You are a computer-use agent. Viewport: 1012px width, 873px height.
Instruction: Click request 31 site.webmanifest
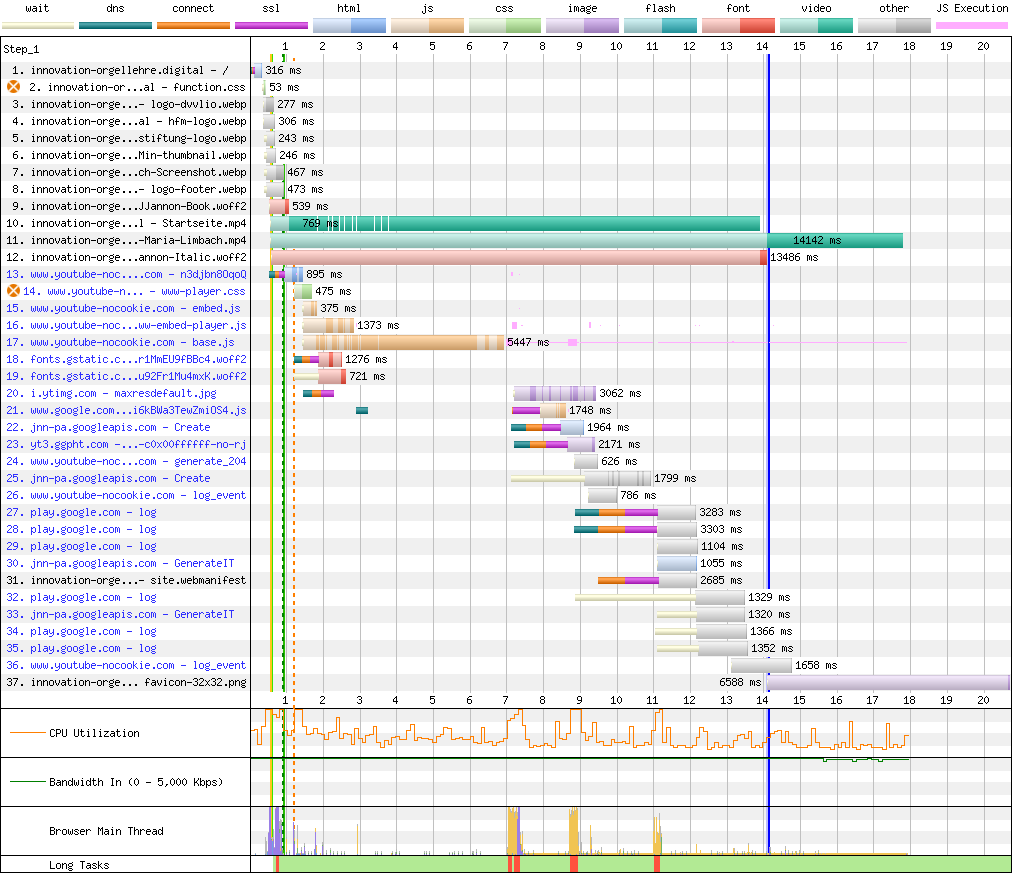(126, 580)
